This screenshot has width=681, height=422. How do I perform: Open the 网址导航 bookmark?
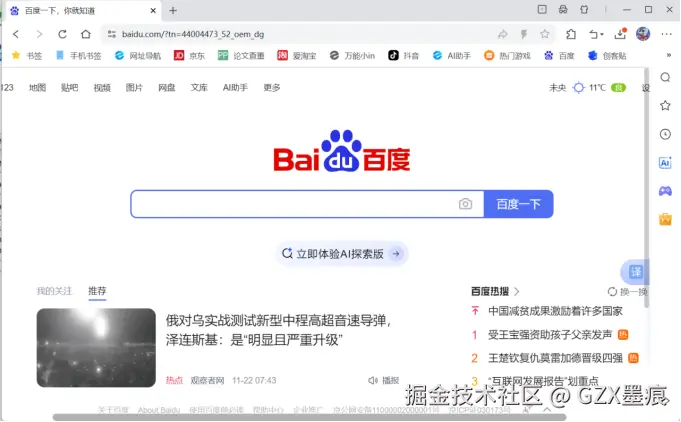pyautogui.click(x=138, y=56)
